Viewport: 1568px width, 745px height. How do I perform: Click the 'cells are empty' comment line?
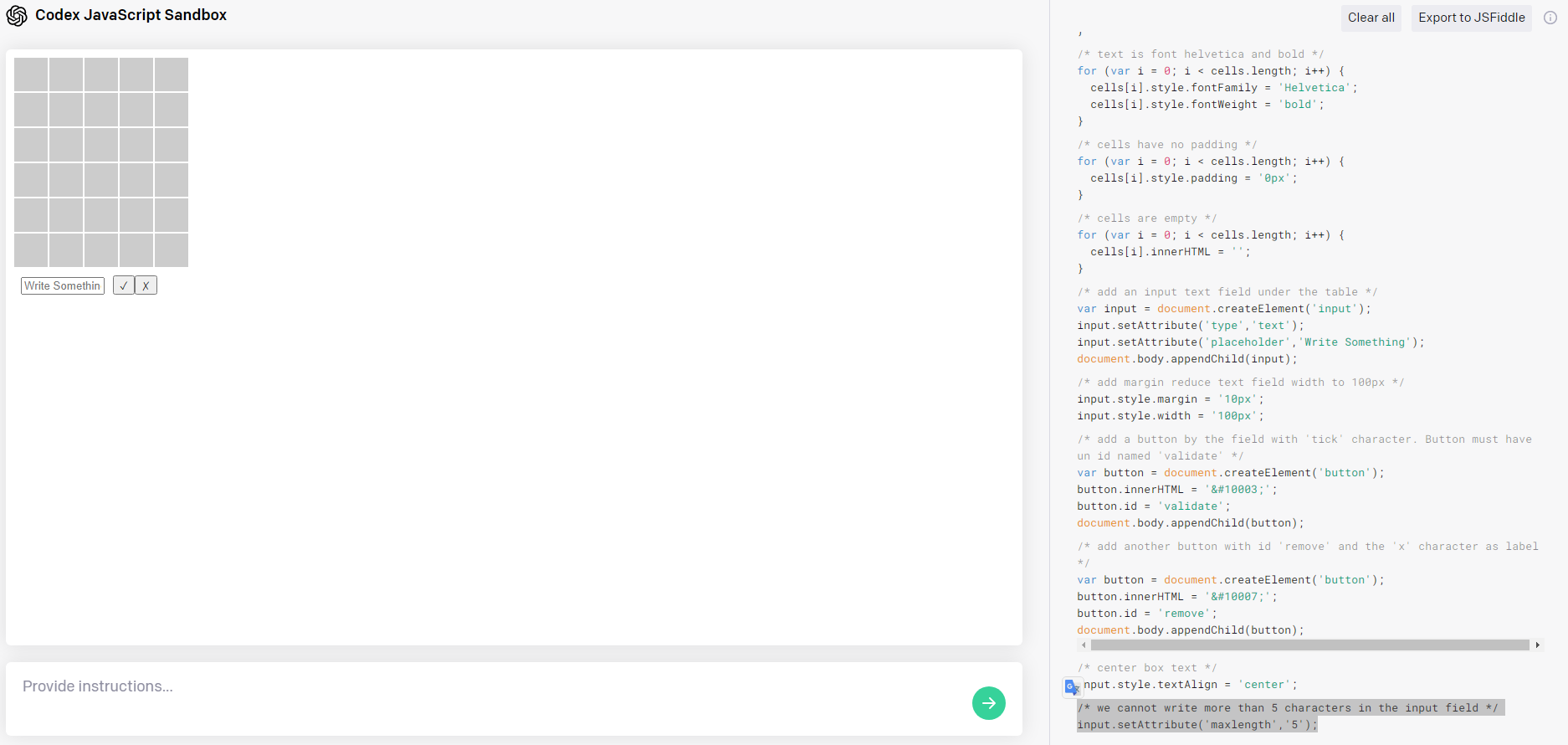tap(1147, 218)
